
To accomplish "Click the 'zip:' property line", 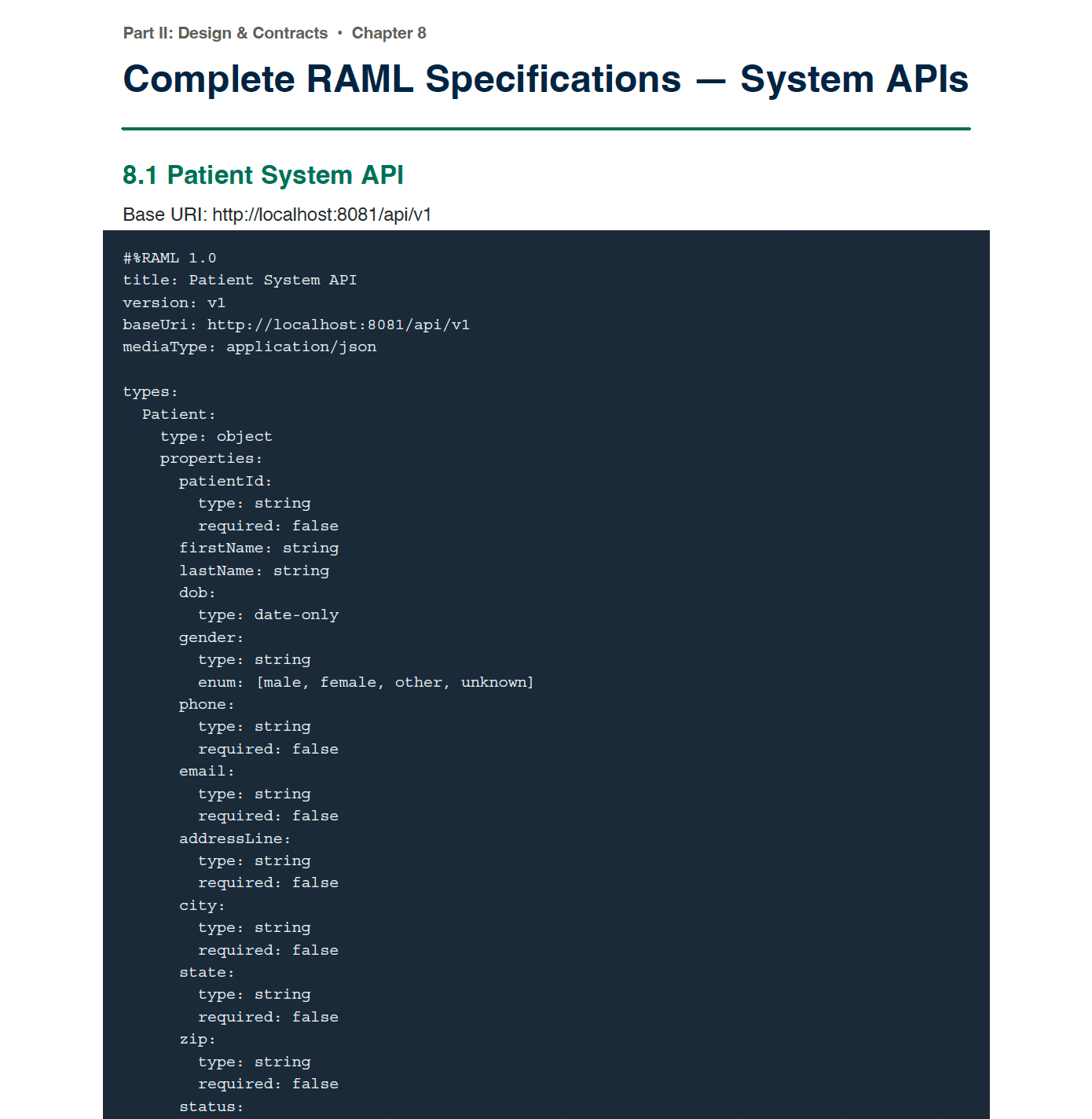I will click(197, 1040).
